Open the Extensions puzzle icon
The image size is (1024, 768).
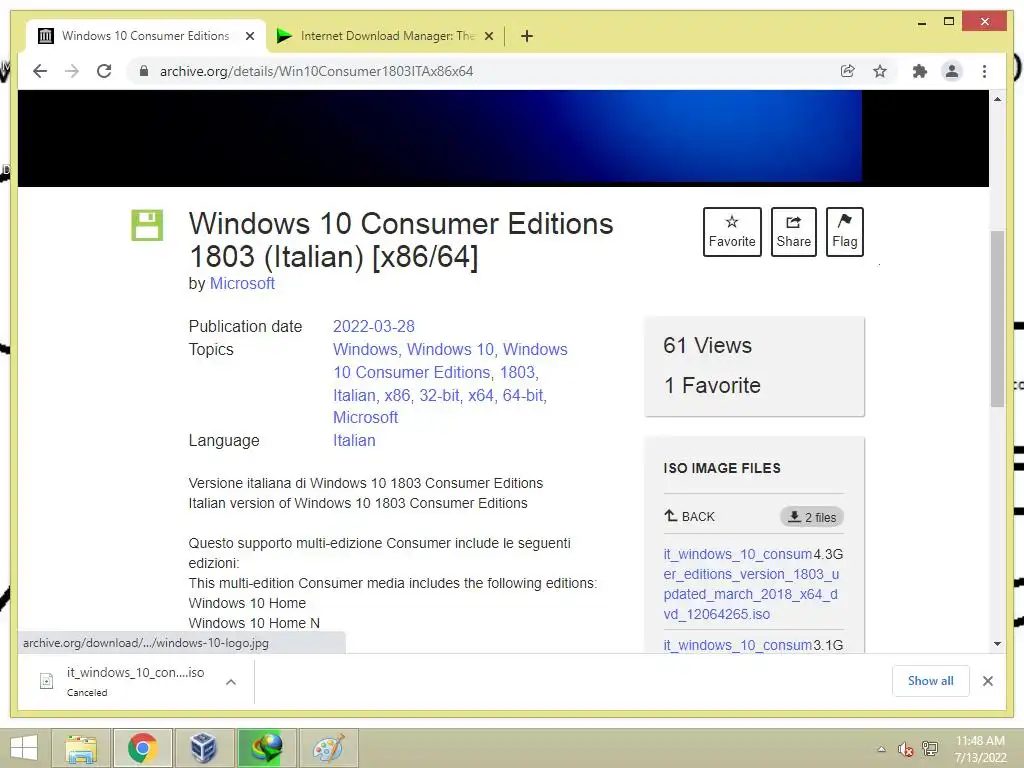click(x=920, y=71)
